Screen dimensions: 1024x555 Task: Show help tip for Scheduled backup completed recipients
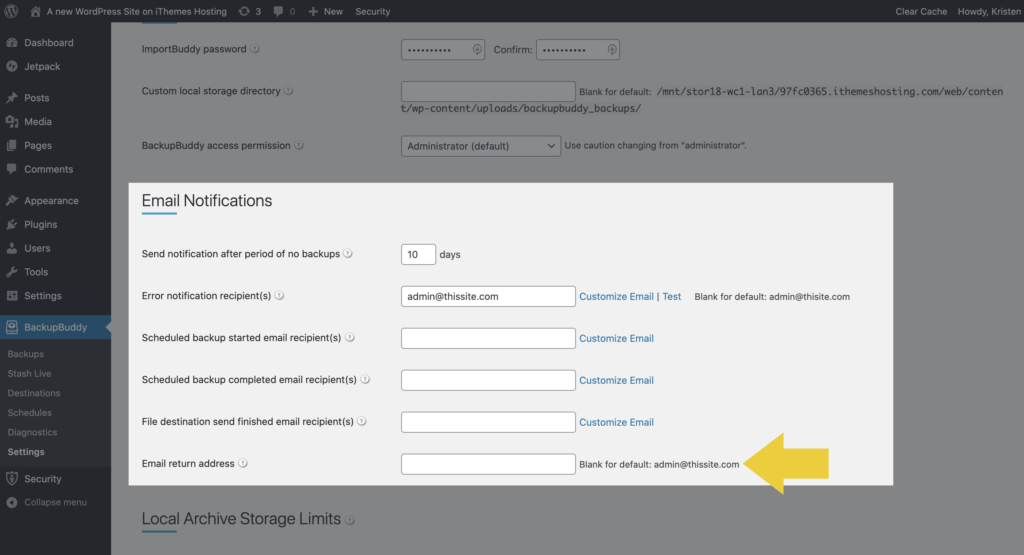tap(366, 379)
